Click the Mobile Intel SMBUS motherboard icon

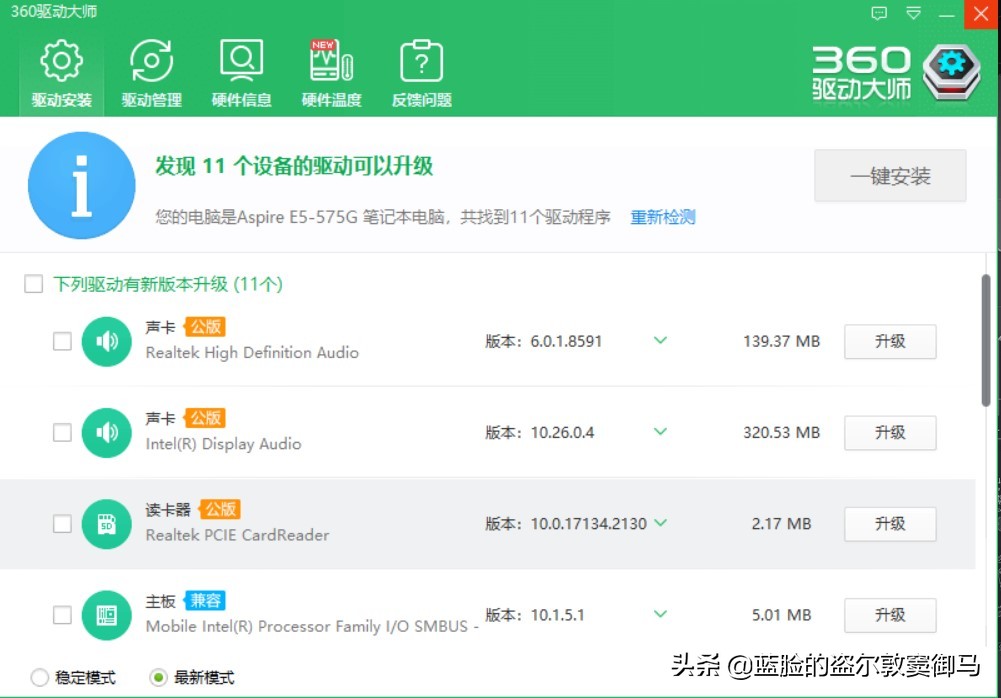click(106, 614)
